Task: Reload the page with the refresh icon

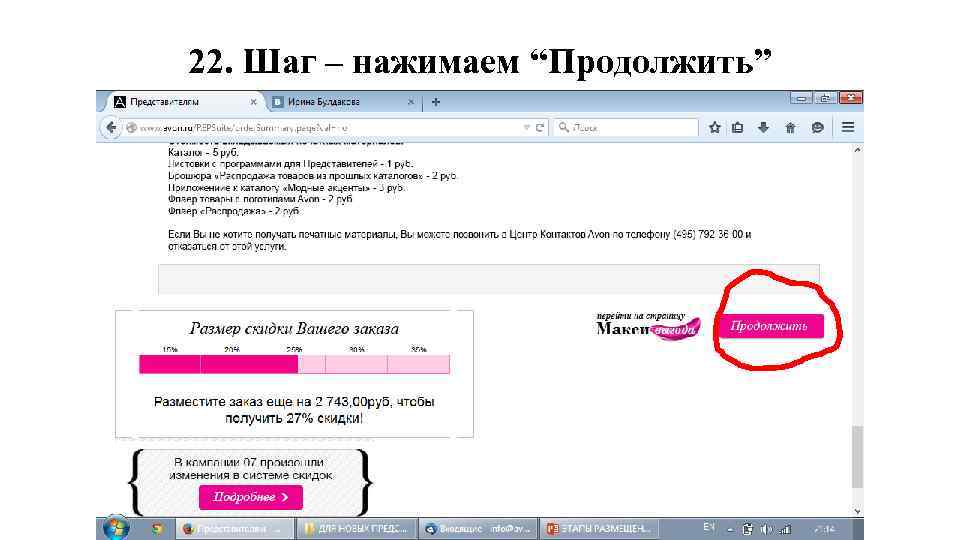Action: click(x=540, y=127)
